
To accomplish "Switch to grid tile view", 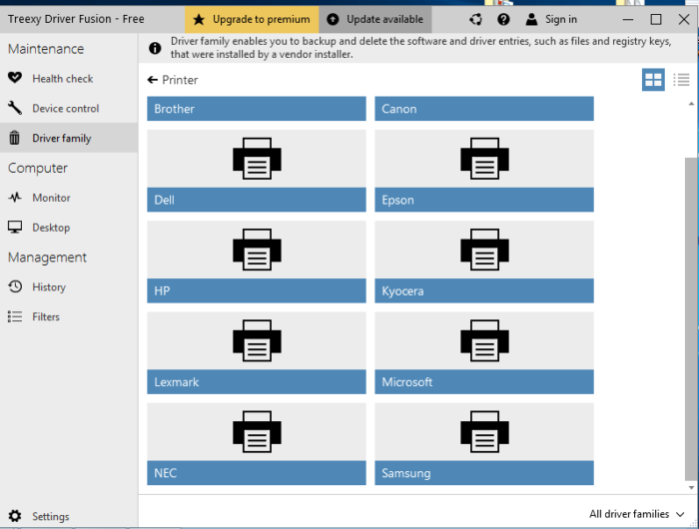I will coord(653,80).
